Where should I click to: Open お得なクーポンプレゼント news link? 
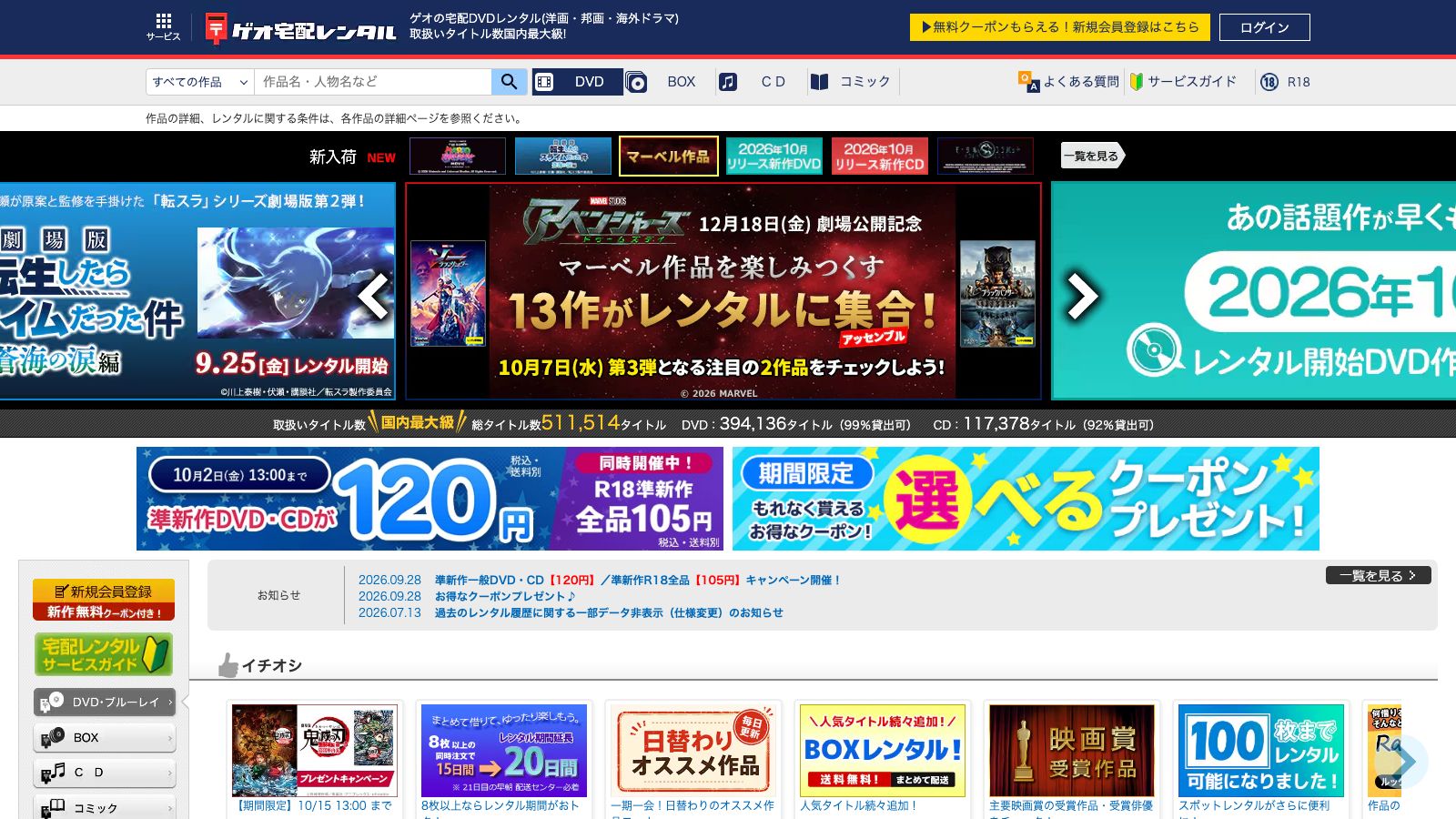505,596
